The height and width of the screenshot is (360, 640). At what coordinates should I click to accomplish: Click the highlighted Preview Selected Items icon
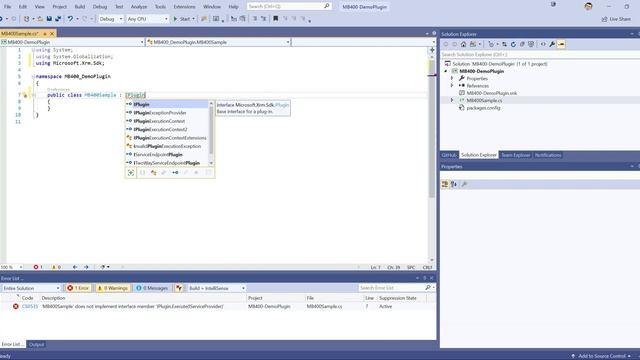(561, 44)
